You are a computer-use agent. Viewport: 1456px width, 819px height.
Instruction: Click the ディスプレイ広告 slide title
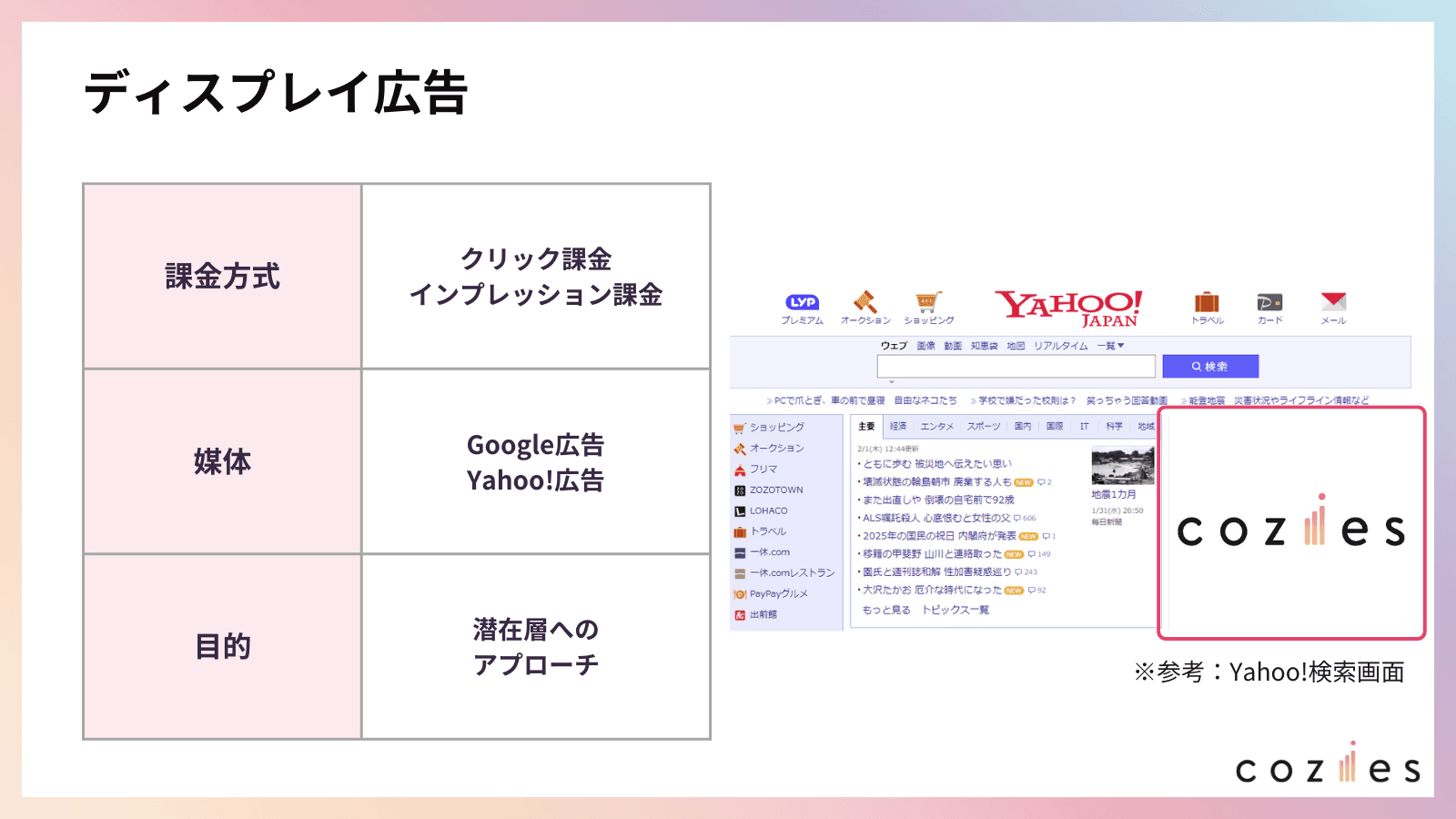click(x=276, y=93)
